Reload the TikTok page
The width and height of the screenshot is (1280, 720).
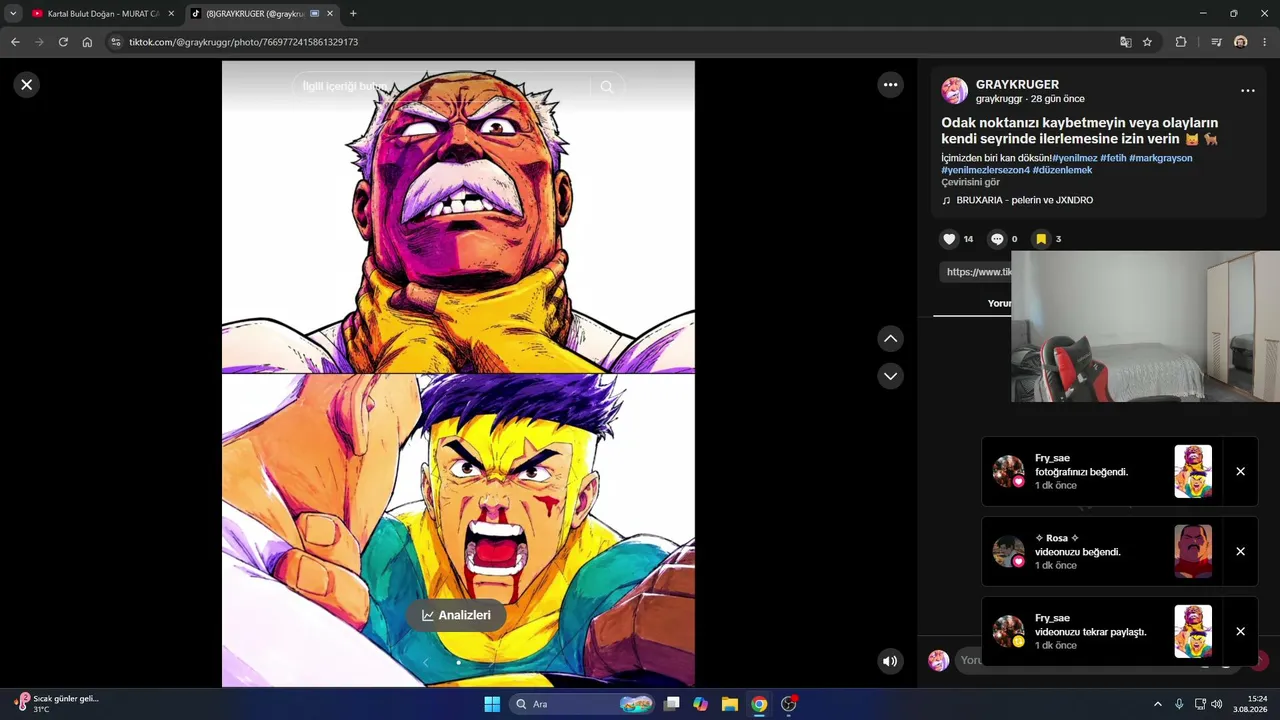click(x=63, y=42)
